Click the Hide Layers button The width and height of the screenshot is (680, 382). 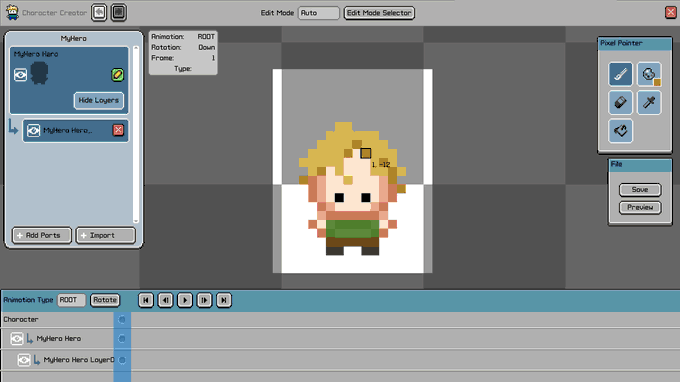(98, 101)
